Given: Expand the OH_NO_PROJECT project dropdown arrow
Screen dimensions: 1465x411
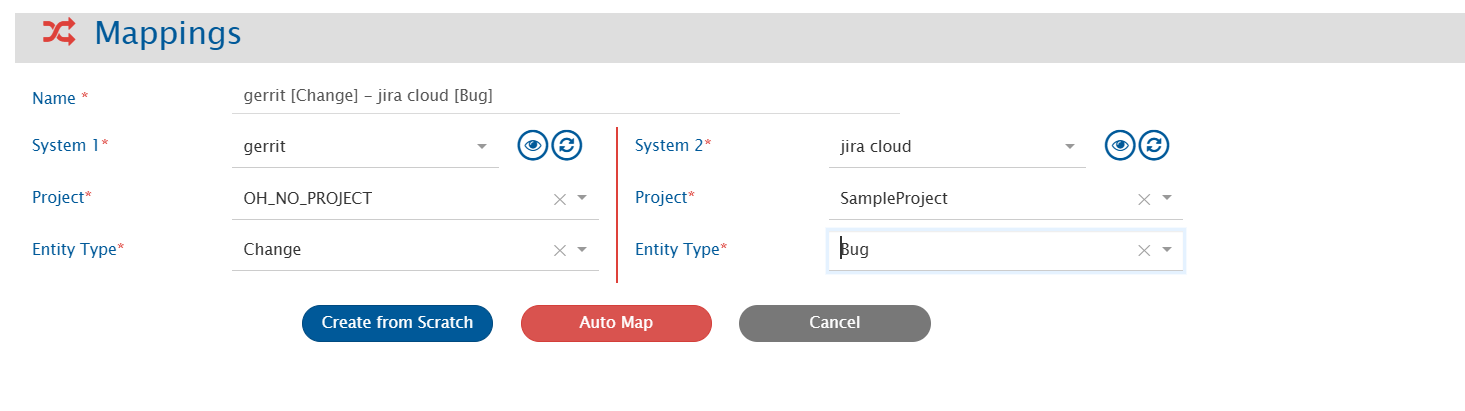Looking at the screenshot, I should tap(582, 198).
